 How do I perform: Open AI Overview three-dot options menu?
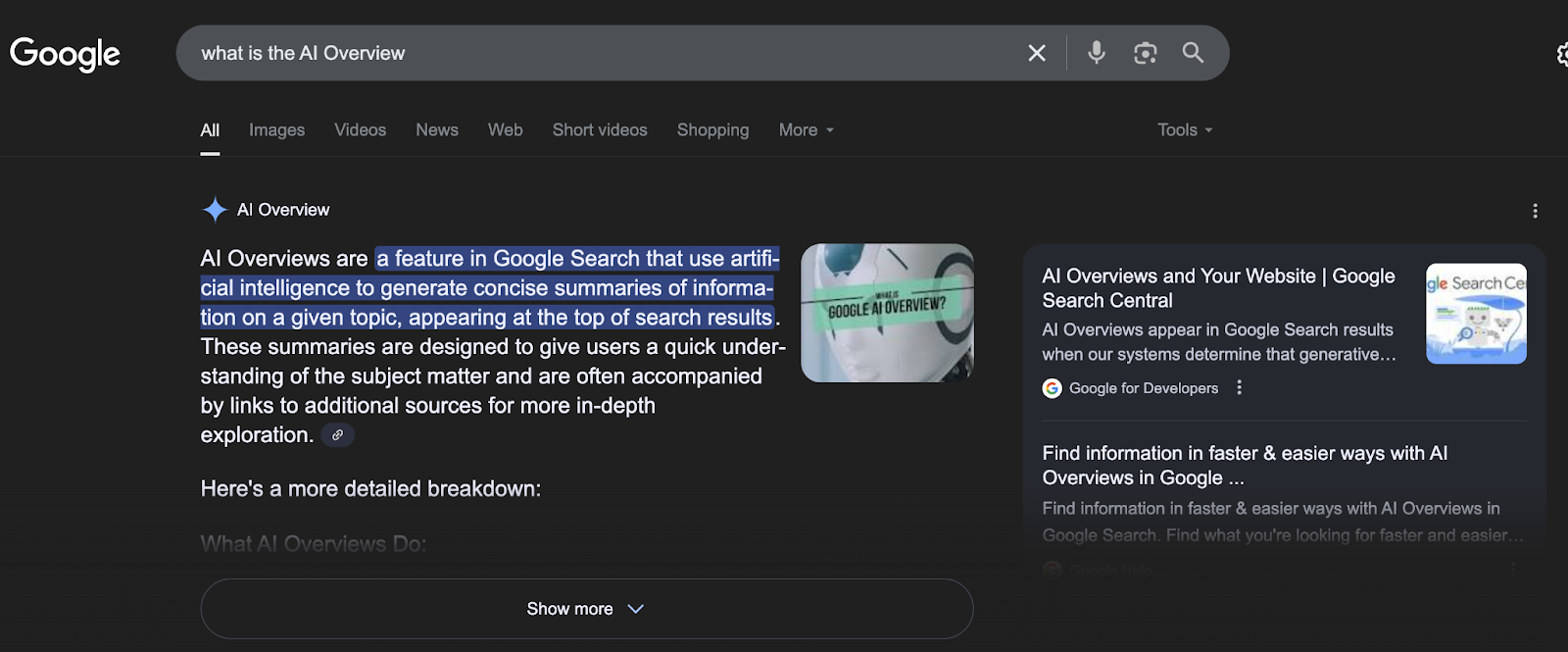point(1535,211)
